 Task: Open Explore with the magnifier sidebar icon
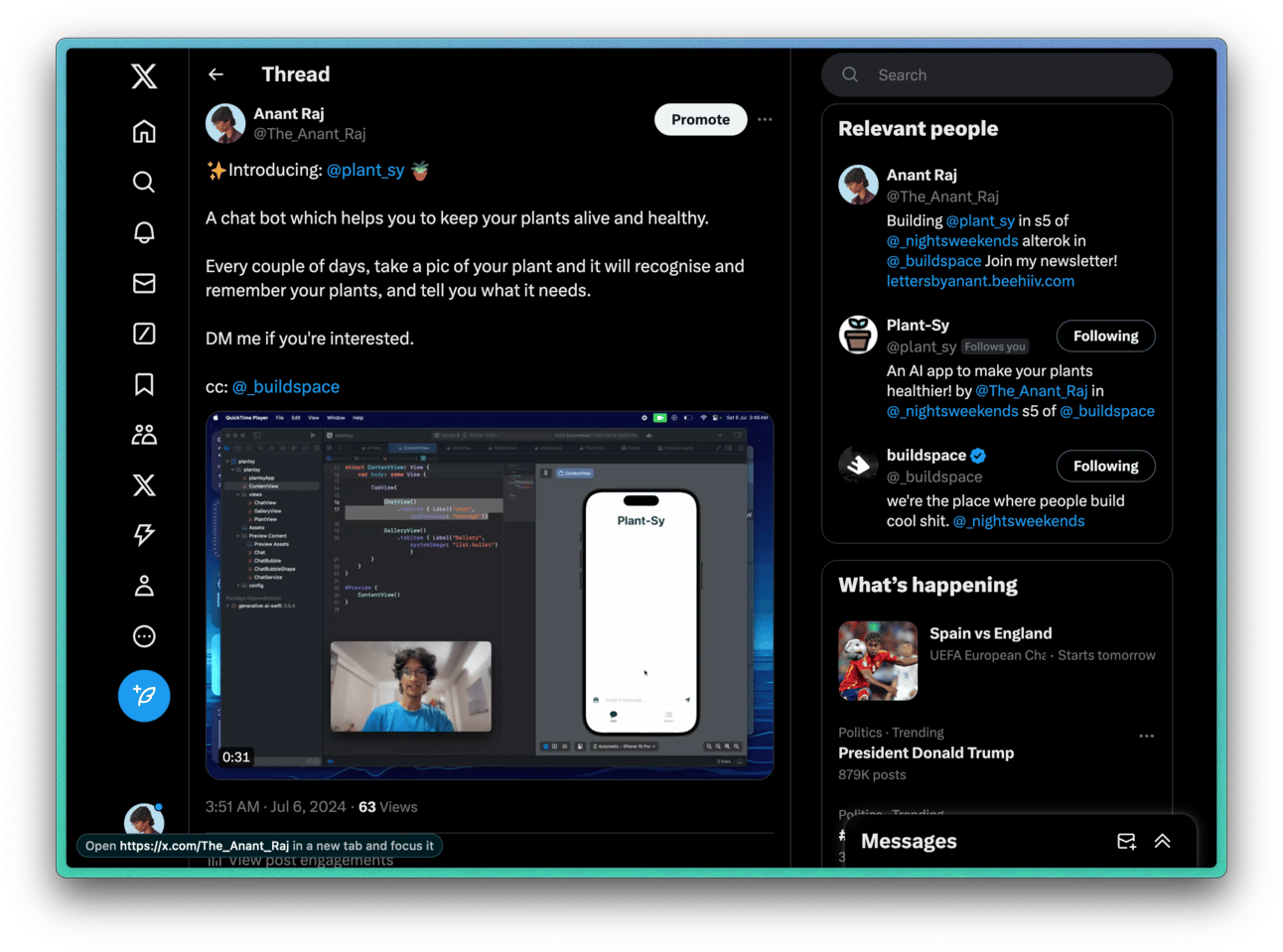(x=144, y=182)
